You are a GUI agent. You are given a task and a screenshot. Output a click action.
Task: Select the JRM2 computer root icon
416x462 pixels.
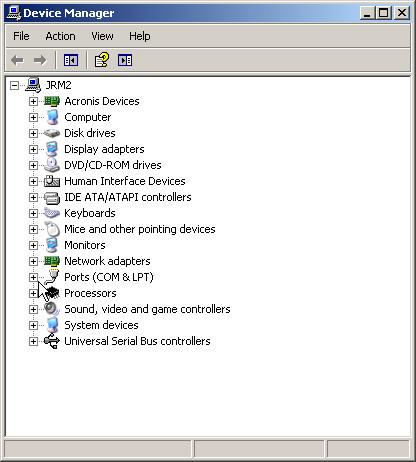tap(33, 85)
